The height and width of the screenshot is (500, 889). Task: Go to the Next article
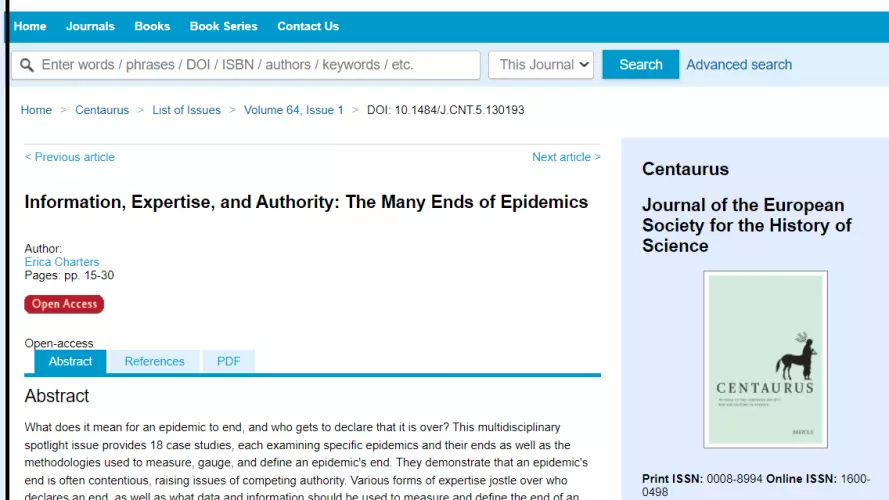[566, 157]
